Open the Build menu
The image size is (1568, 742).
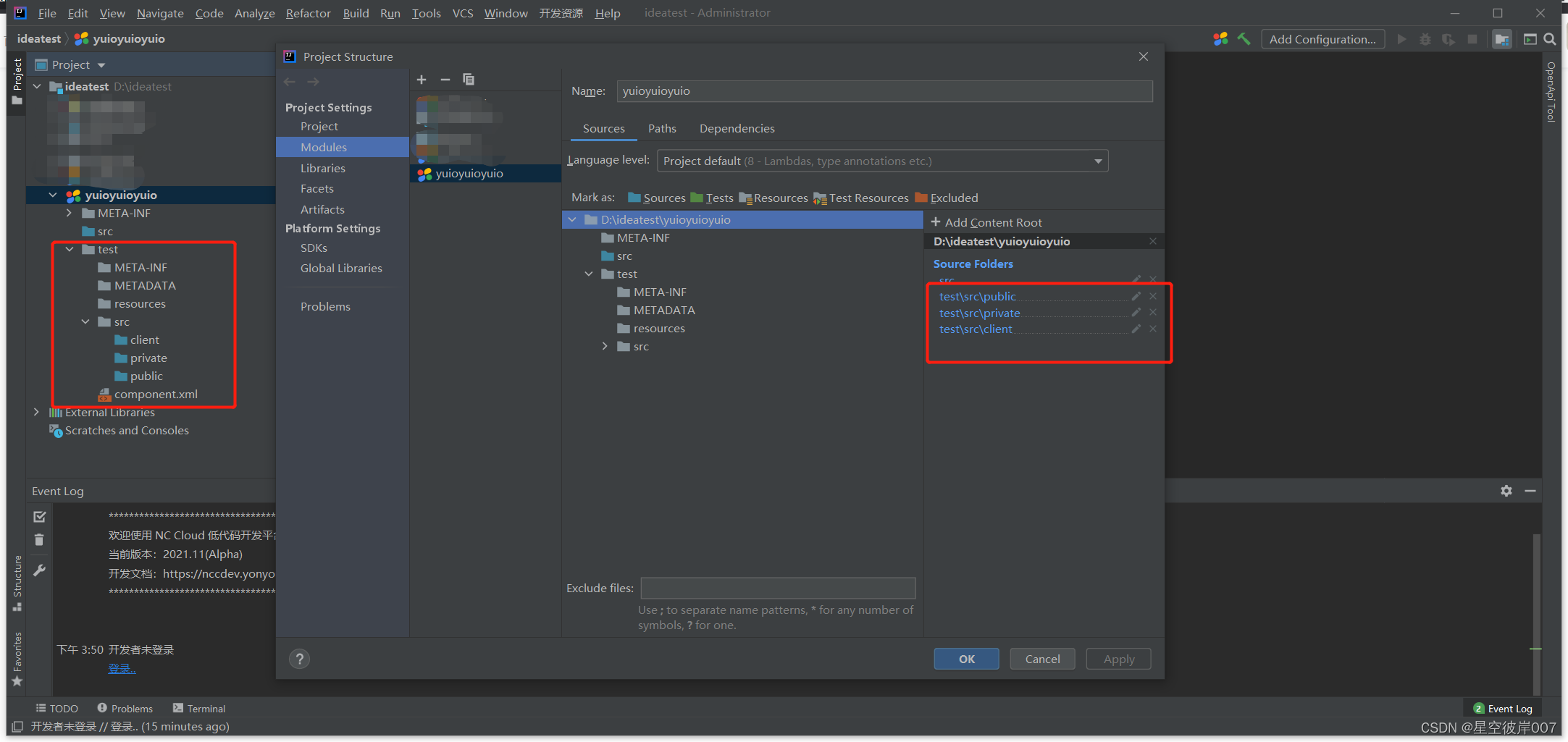pyautogui.click(x=356, y=13)
